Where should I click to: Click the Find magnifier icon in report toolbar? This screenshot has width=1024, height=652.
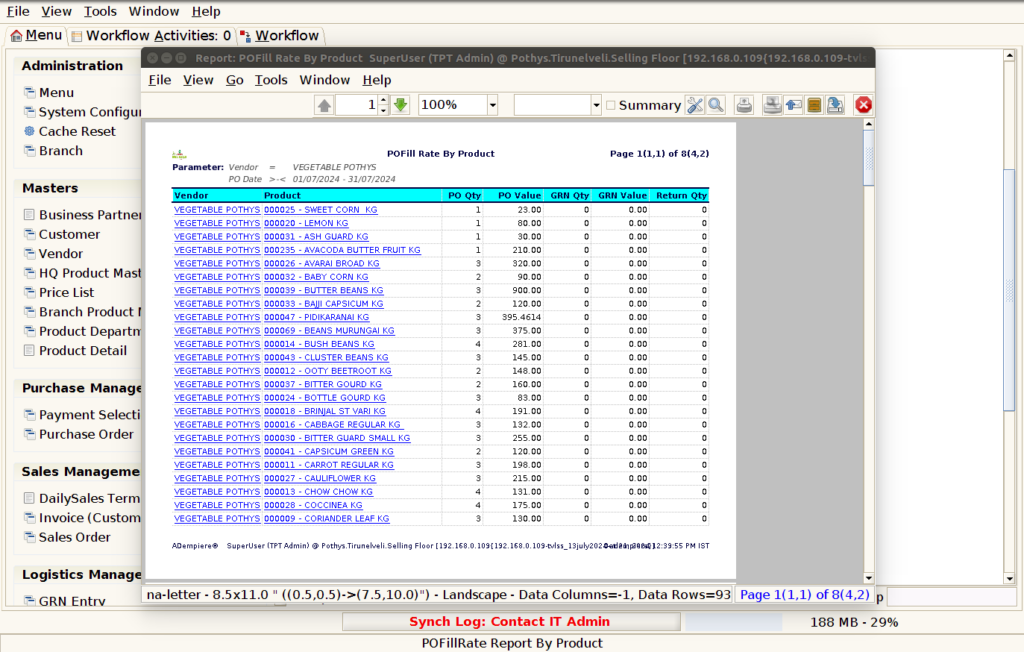click(x=716, y=105)
